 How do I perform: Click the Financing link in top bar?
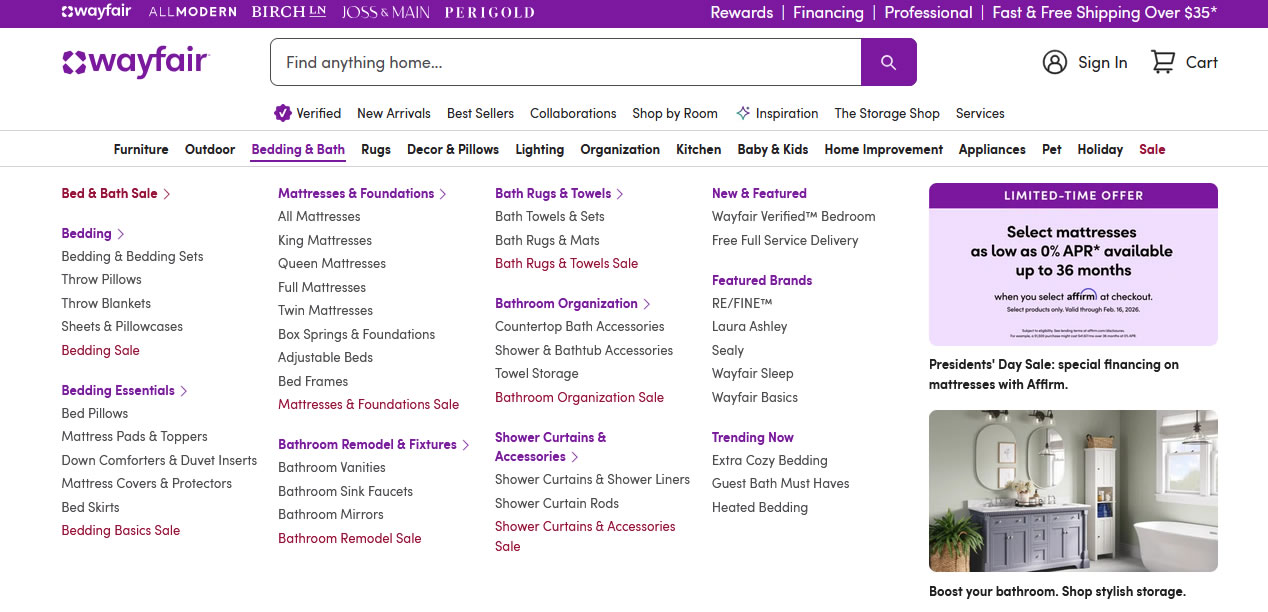click(828, 12)
